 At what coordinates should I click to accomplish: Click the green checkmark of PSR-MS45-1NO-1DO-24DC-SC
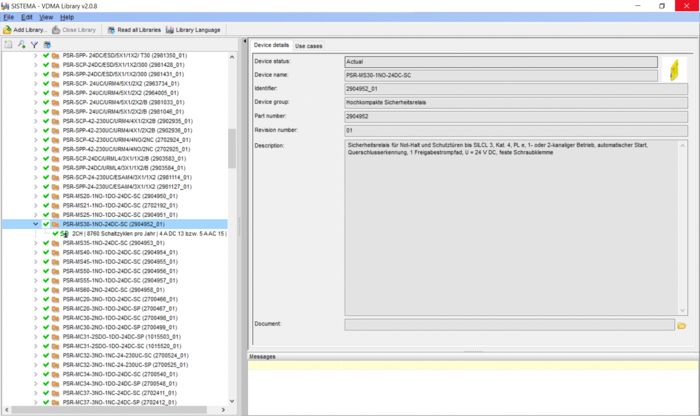46,262
